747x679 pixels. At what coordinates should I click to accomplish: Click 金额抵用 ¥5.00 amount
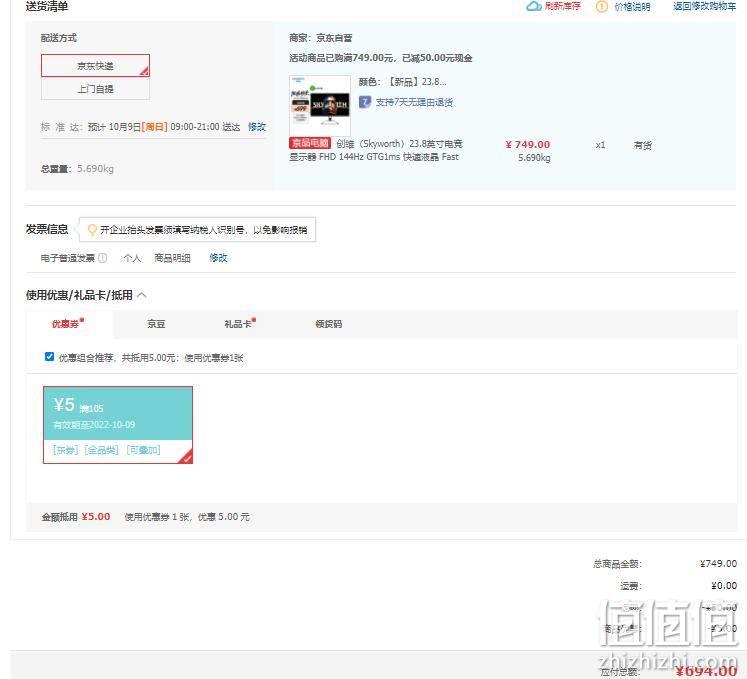[96, 517]
